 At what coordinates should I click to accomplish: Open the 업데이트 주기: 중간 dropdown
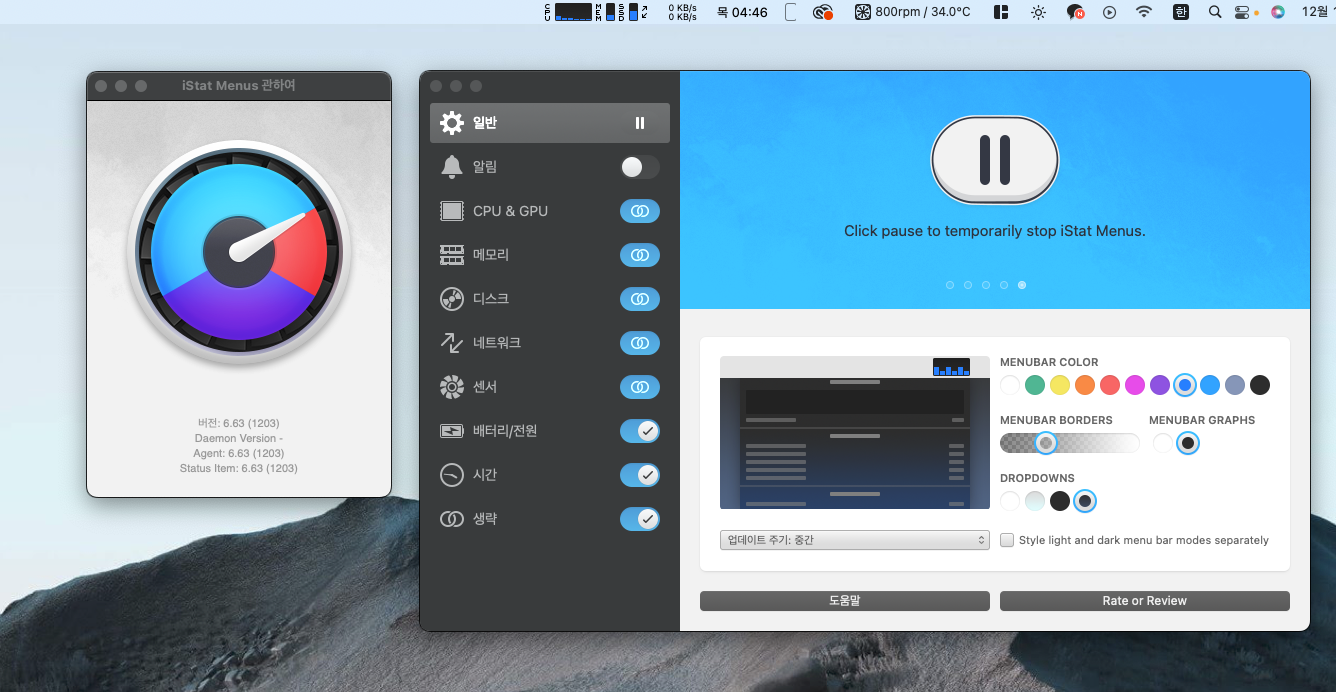[855, 540]
